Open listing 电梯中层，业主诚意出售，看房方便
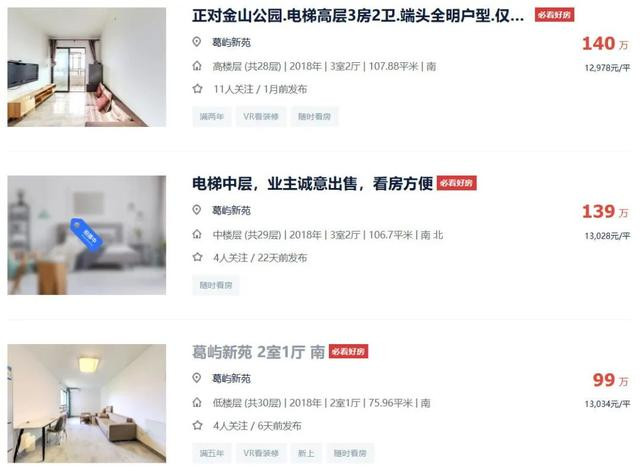640x471 pixels. tap(312, 184)
